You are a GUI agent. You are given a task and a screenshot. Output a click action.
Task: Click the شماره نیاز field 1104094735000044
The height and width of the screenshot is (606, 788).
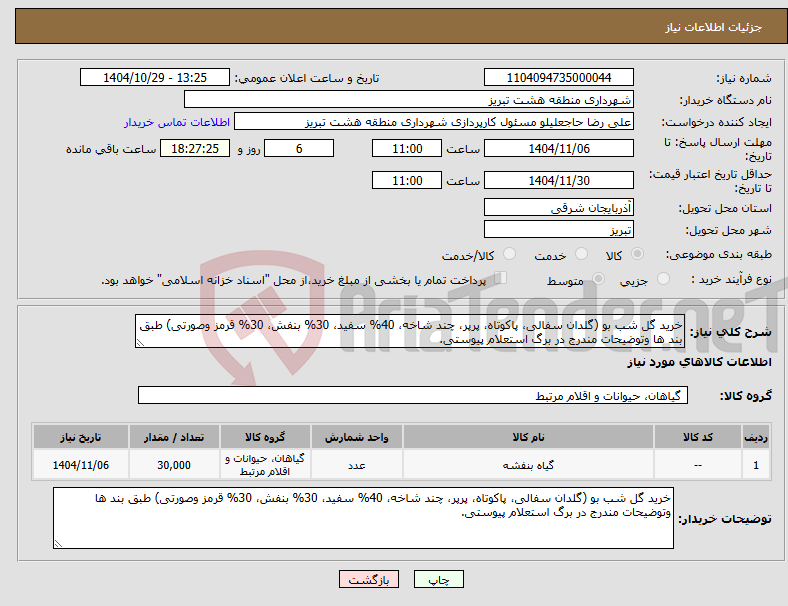coord(558,78)
